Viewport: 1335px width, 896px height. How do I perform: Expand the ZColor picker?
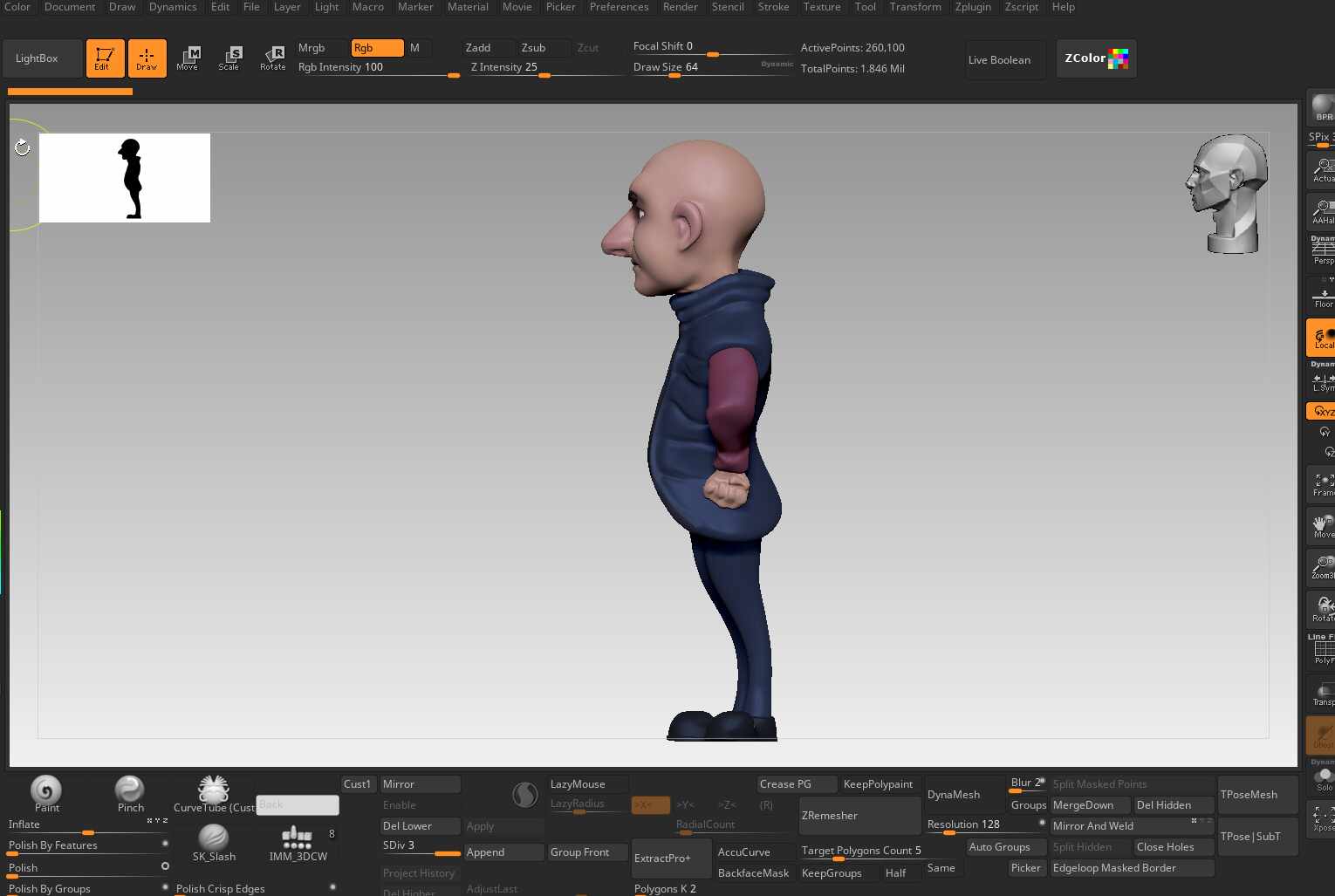1096,58
